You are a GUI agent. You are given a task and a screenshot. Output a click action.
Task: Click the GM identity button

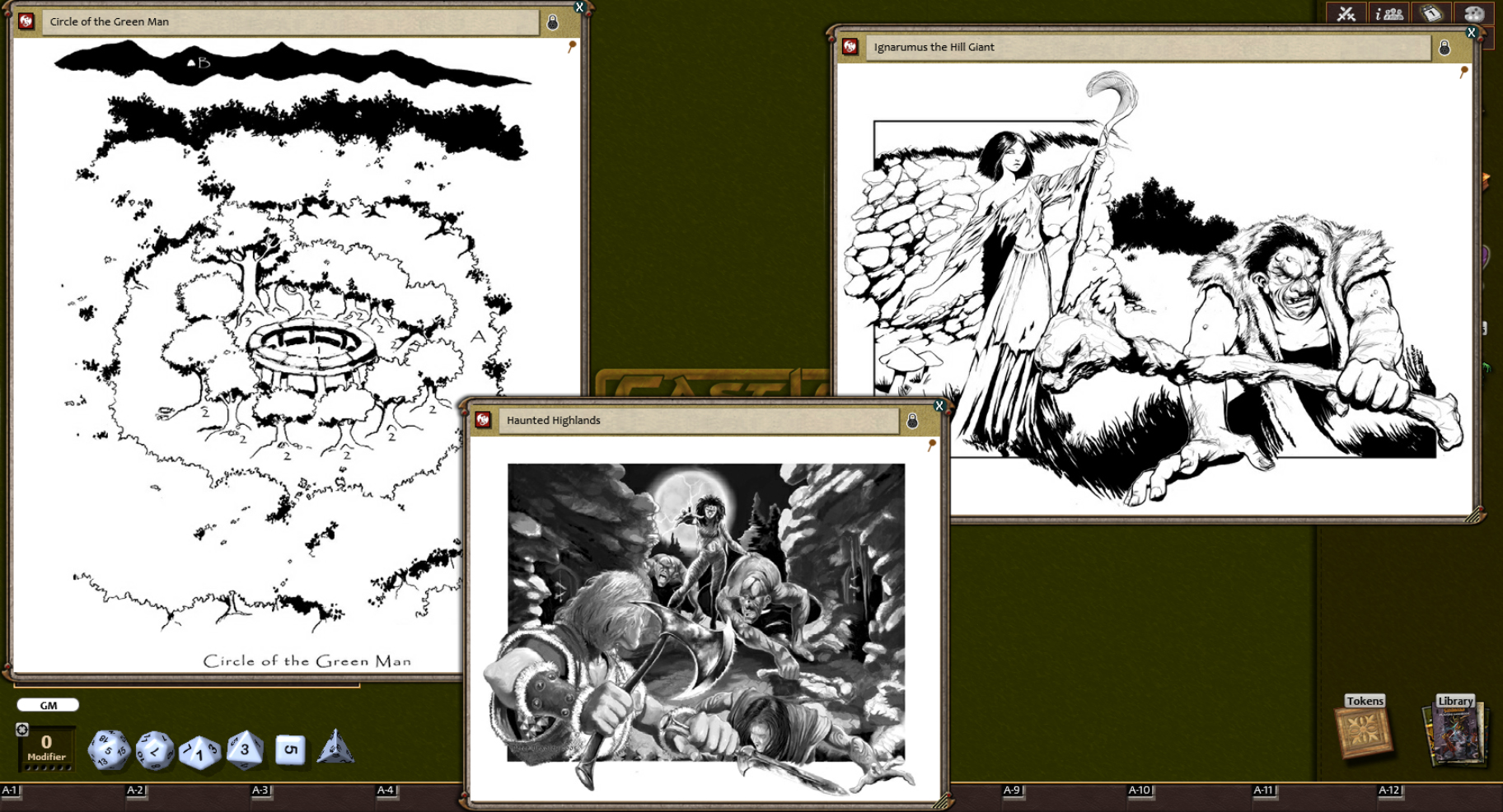(x=48, y=704)
